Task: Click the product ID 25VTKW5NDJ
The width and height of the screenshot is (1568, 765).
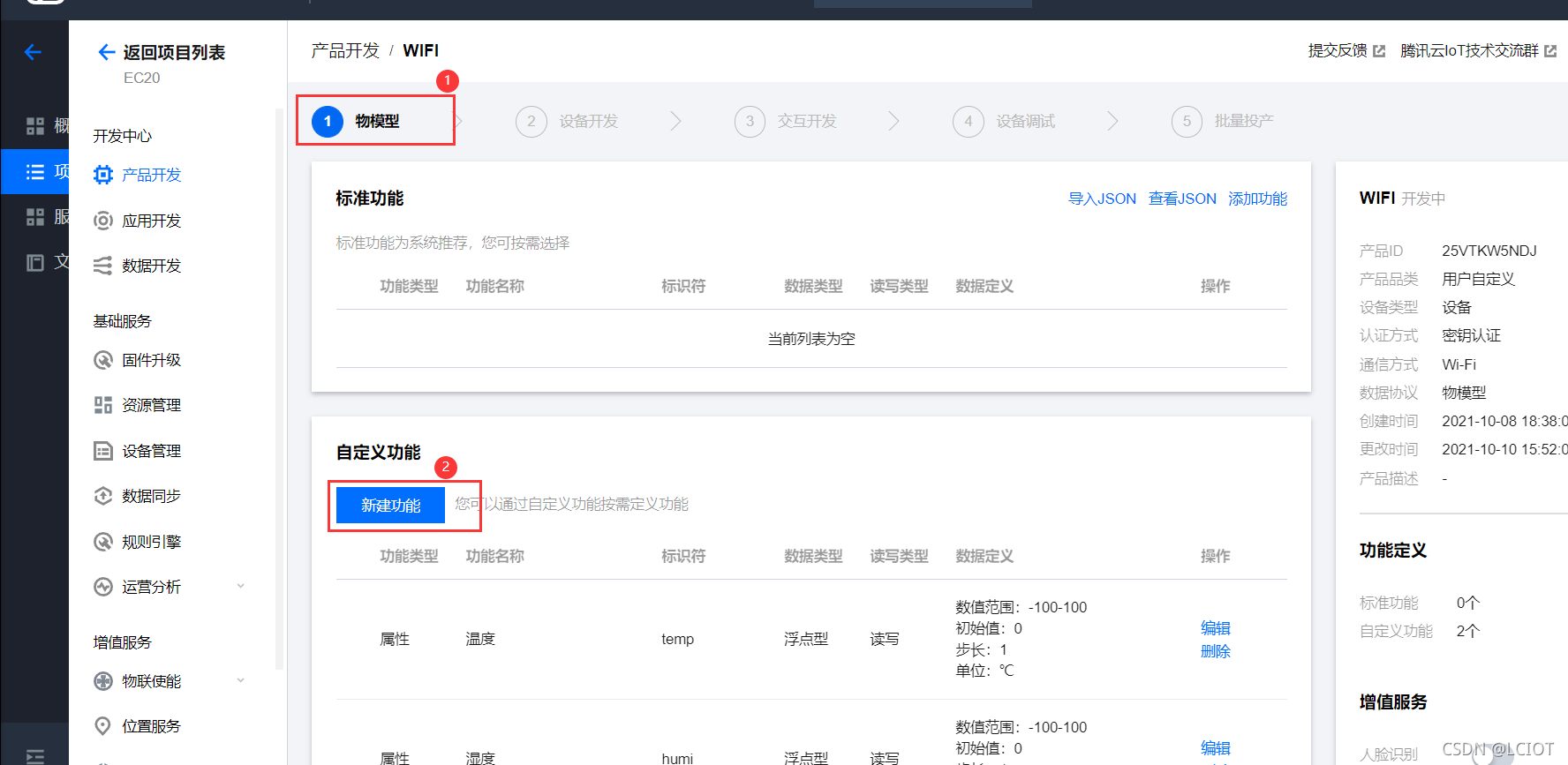Action: pyautogui.click(x=1489, y=251)
